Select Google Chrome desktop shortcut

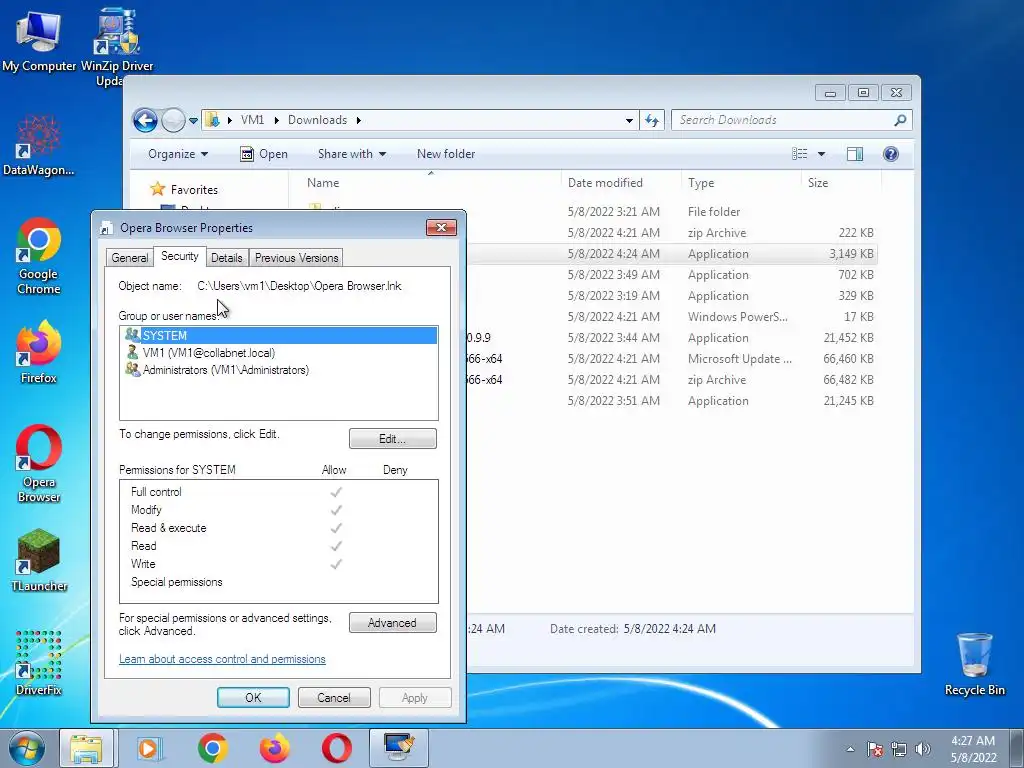(39, 256)
